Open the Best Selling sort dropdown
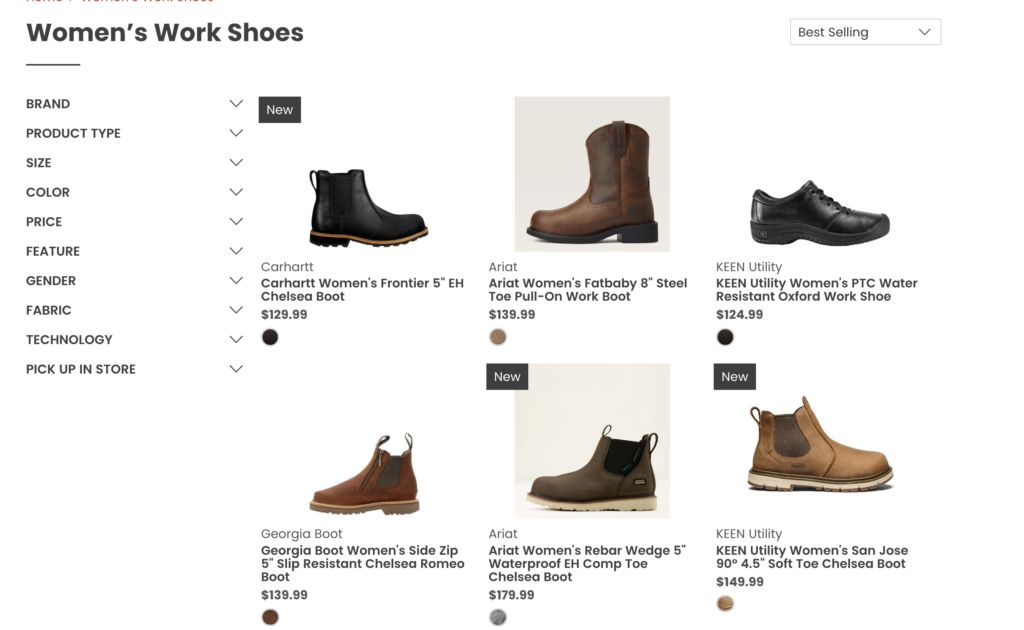 pos(864,32)
